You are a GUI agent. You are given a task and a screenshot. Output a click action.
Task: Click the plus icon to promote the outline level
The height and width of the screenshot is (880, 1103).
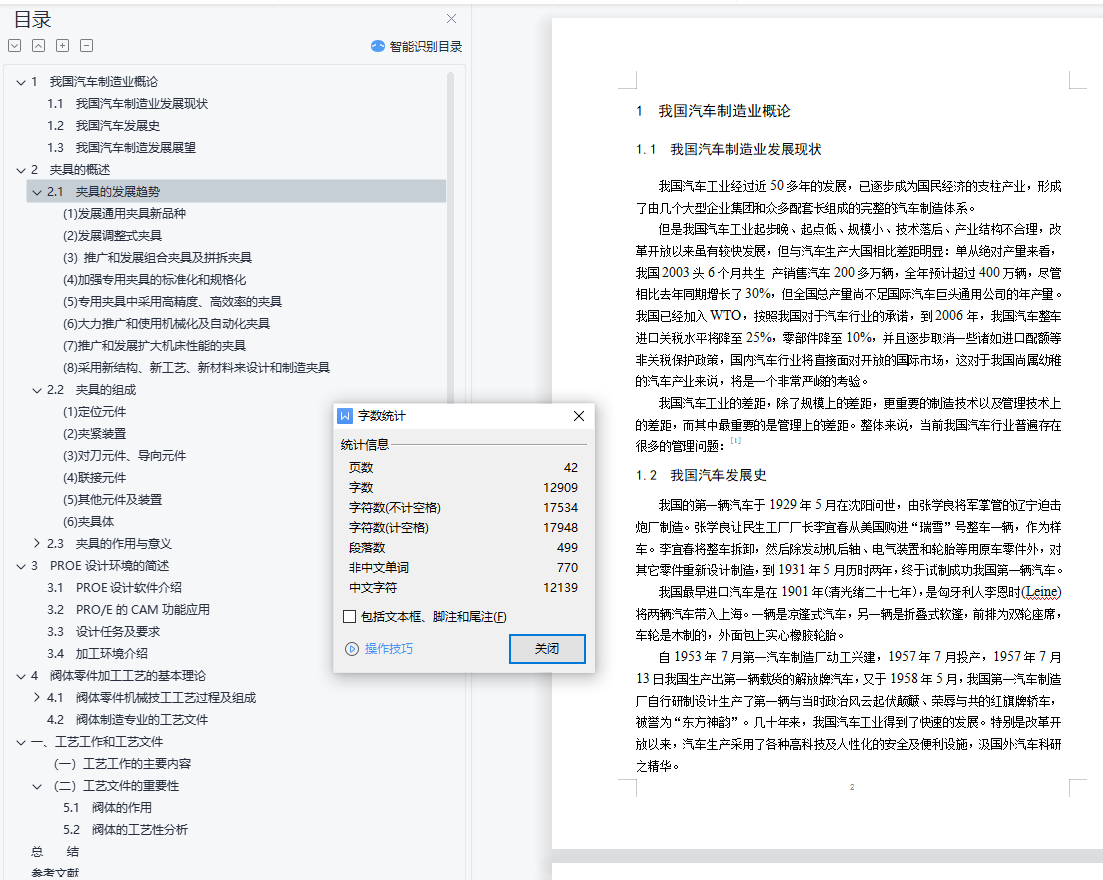coord(63,46)
